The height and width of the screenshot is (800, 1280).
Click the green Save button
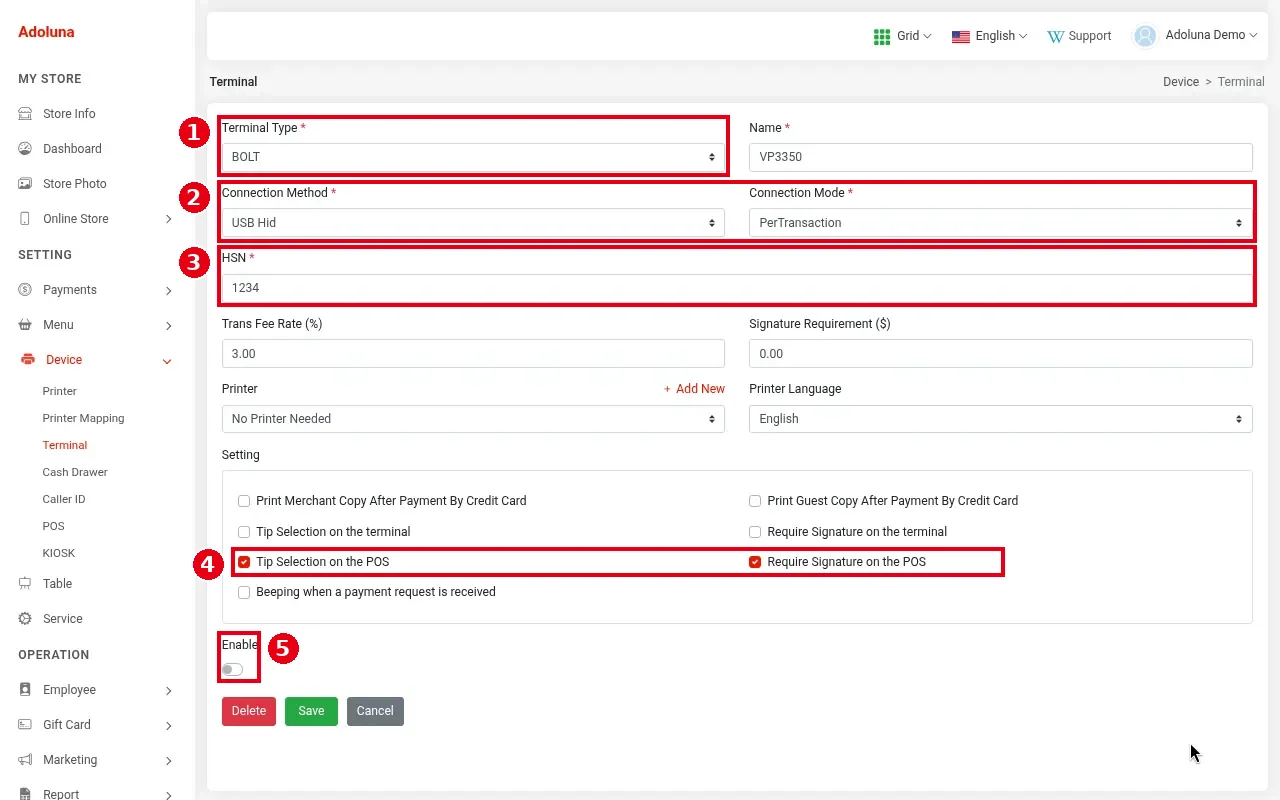pyautogui.click(x=311, y=711)
